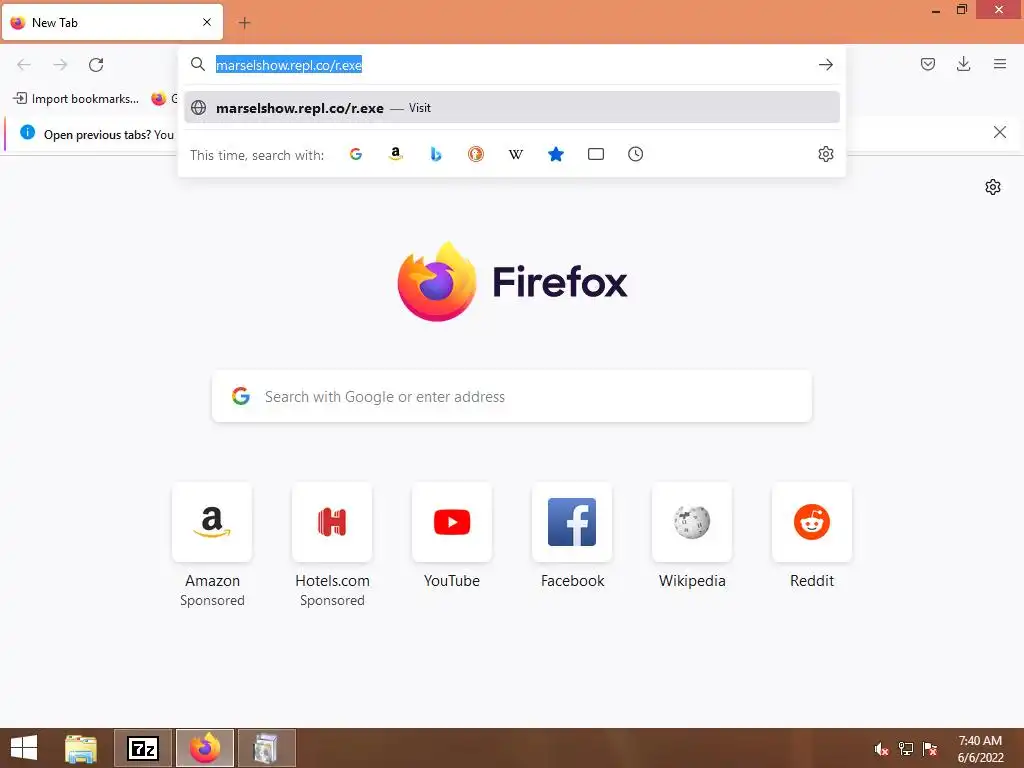1024x768 pixels.
Task: Click the network tray icon
Action: [906, 749]
